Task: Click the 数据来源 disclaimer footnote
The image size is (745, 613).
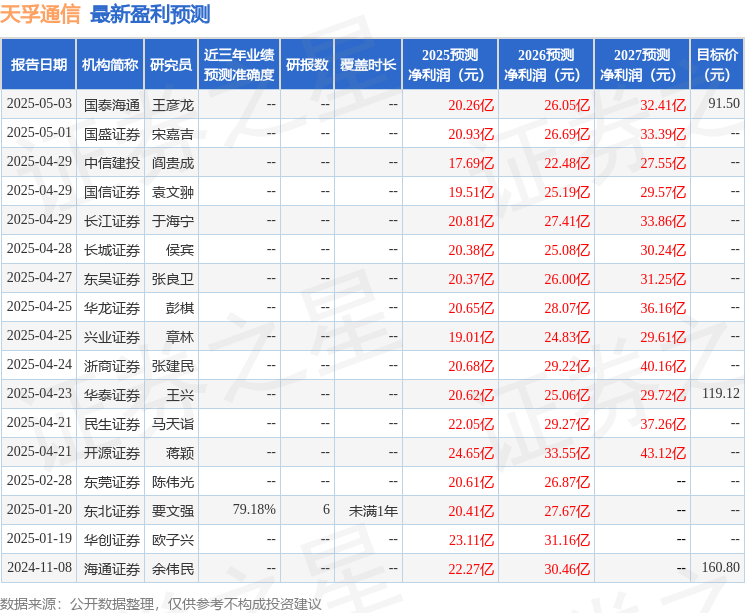Action: click(161, 604)
